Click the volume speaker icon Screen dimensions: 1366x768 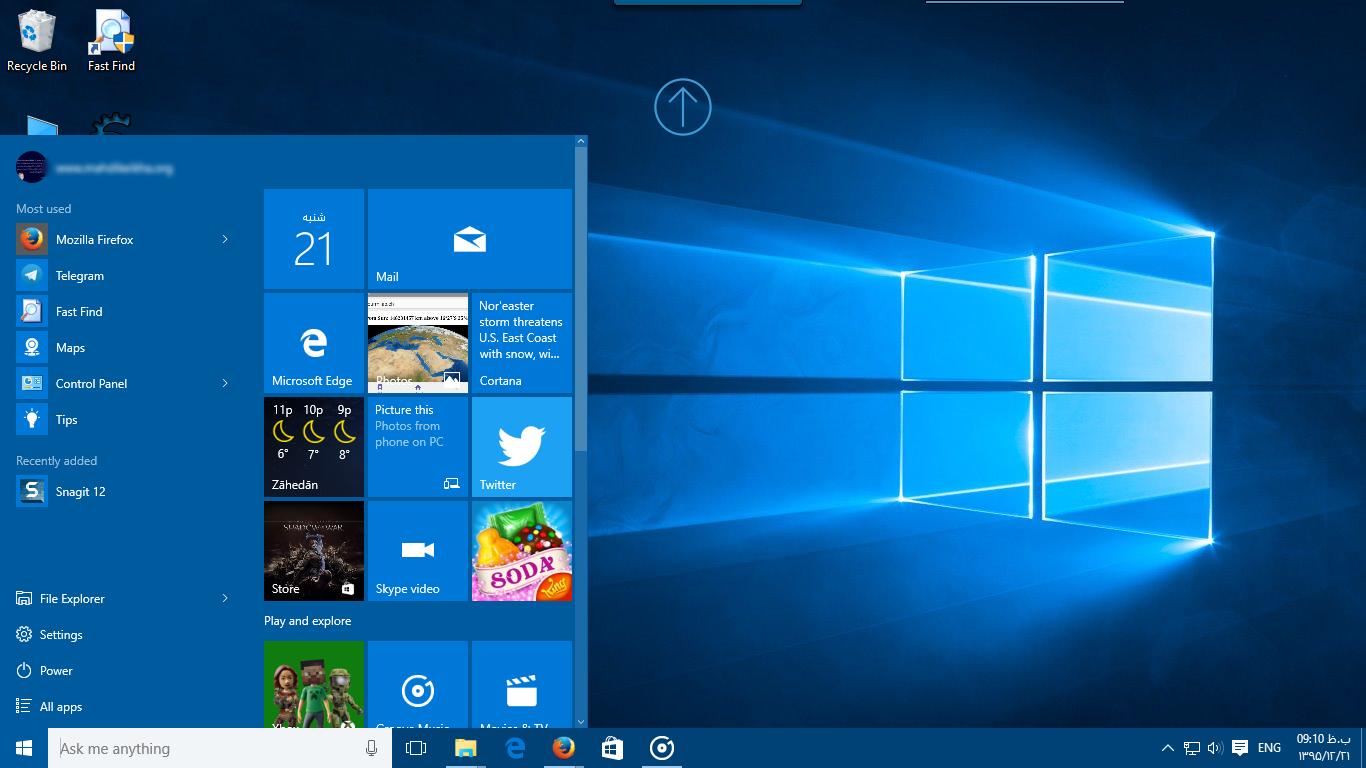pyautogui.click(x=1216, y=748)
